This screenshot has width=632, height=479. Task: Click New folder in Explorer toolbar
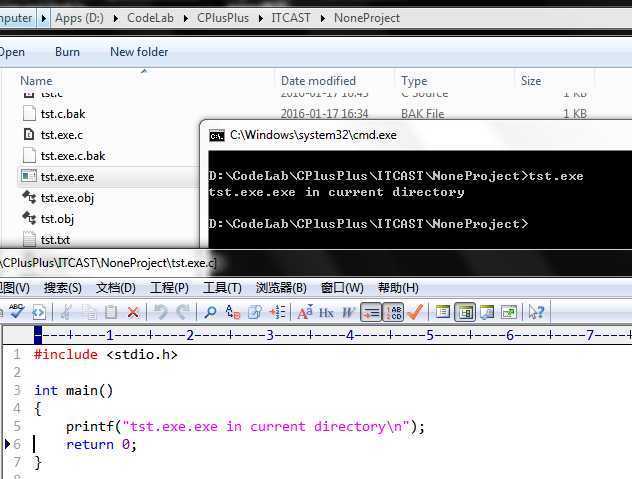click(139, 52)
